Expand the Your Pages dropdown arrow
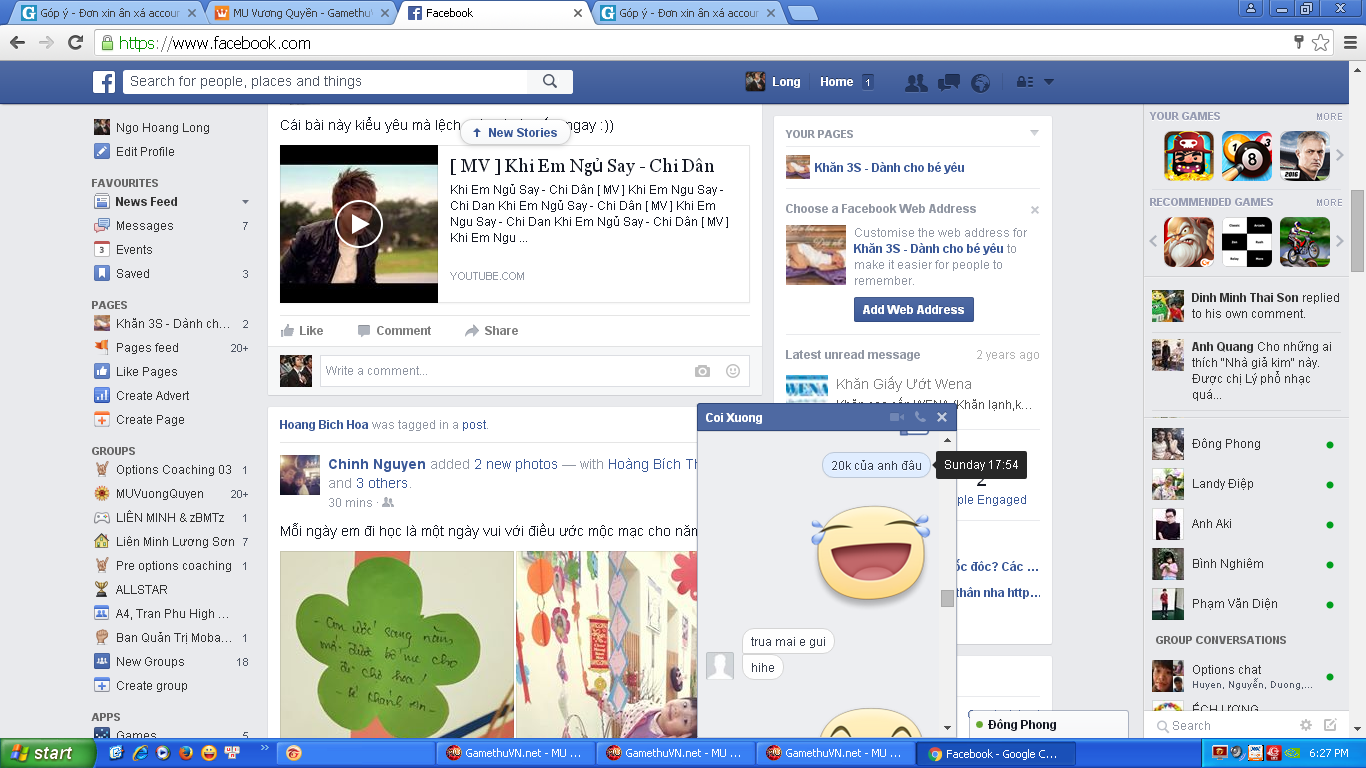The image size is (1366, 768). click(x=1035, y=133)
